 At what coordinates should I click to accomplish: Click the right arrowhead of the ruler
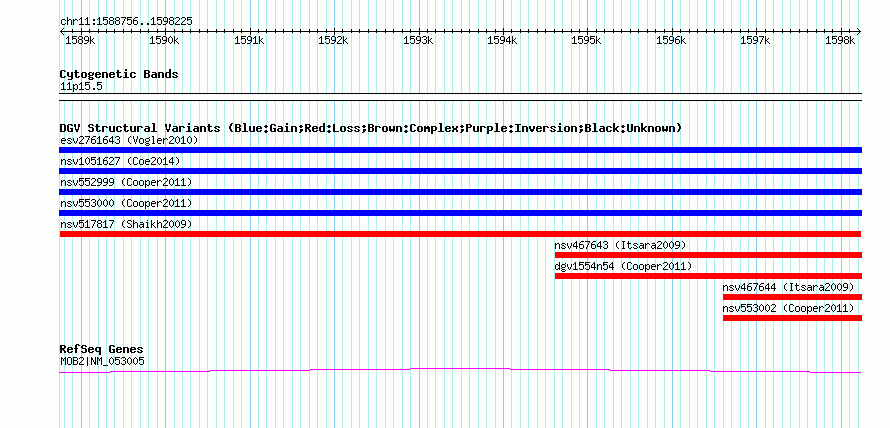(x=858, y=31)
